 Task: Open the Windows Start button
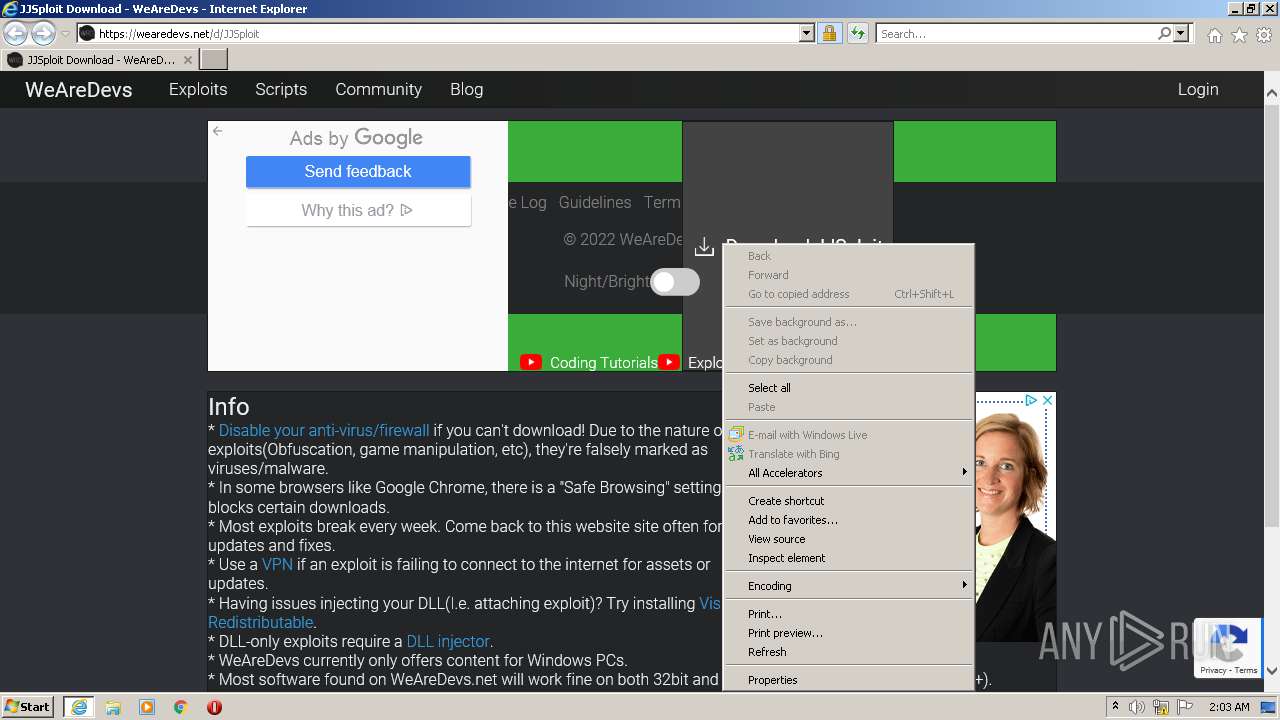click(x=28, y=707)
